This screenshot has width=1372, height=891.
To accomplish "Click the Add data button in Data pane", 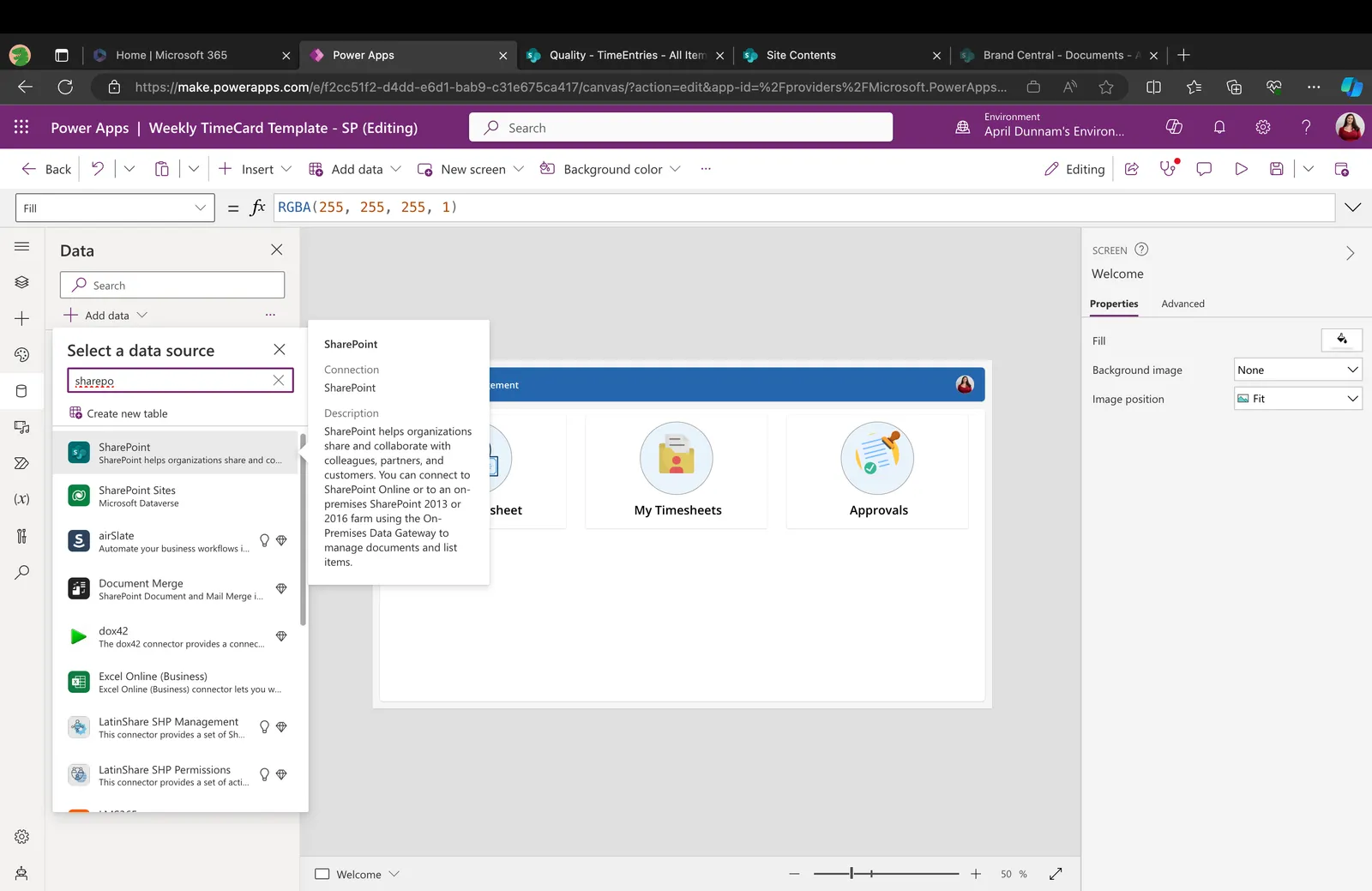I will [105, 315].
